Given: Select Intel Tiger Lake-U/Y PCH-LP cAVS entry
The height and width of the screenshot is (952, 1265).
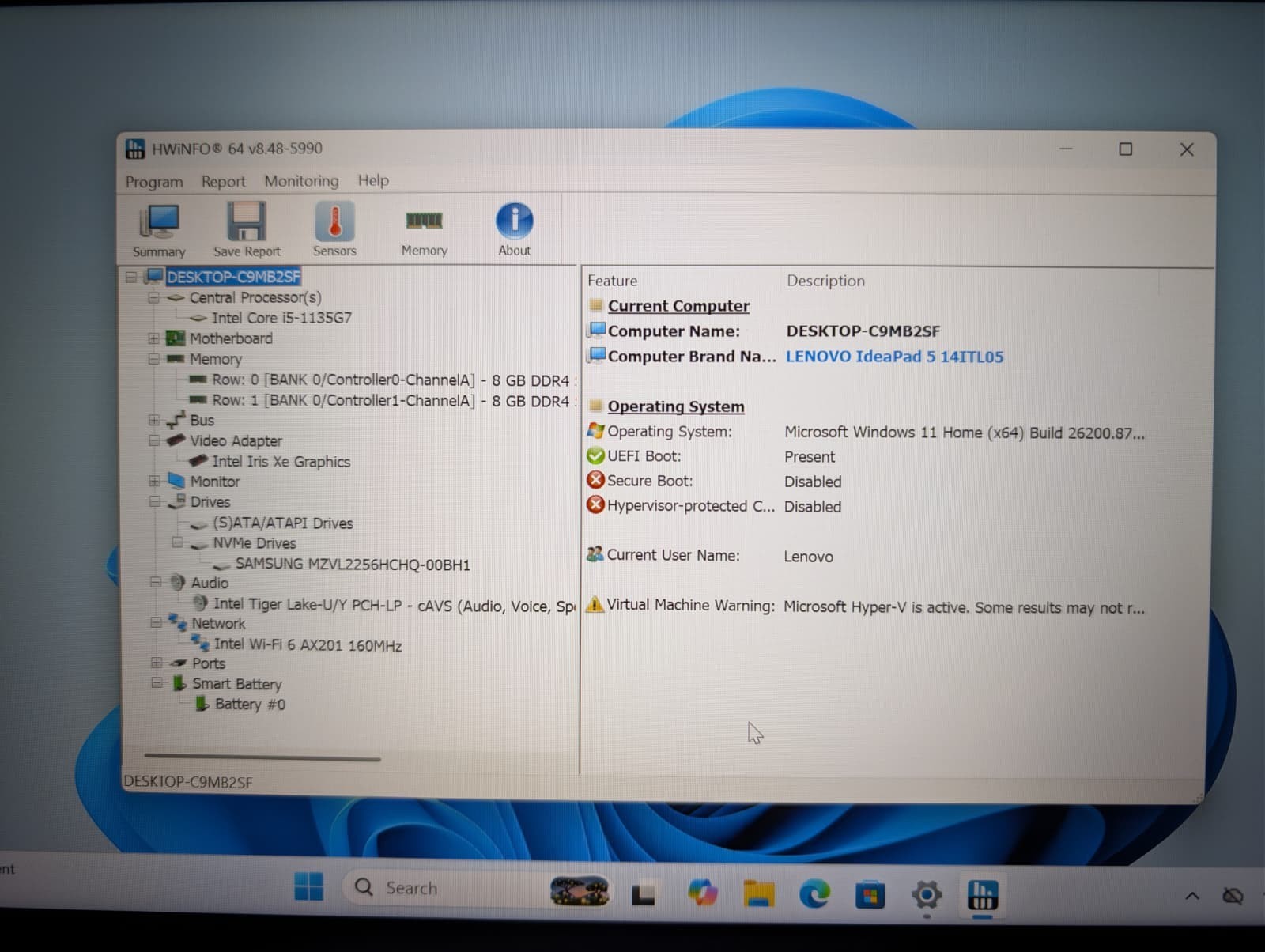Looking at the screenshot, I should pyautogui.click(x=394, y=606).
